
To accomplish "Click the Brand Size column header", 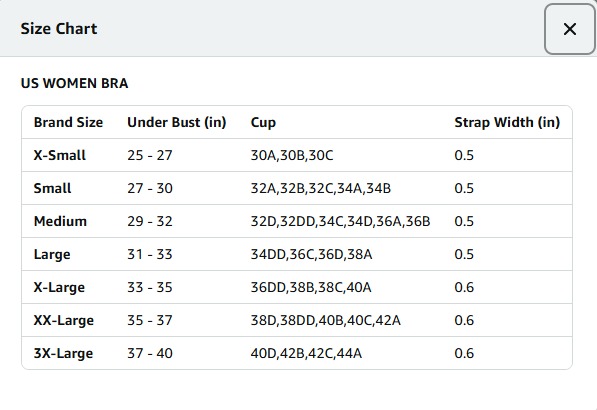I will tap(69, 122).
